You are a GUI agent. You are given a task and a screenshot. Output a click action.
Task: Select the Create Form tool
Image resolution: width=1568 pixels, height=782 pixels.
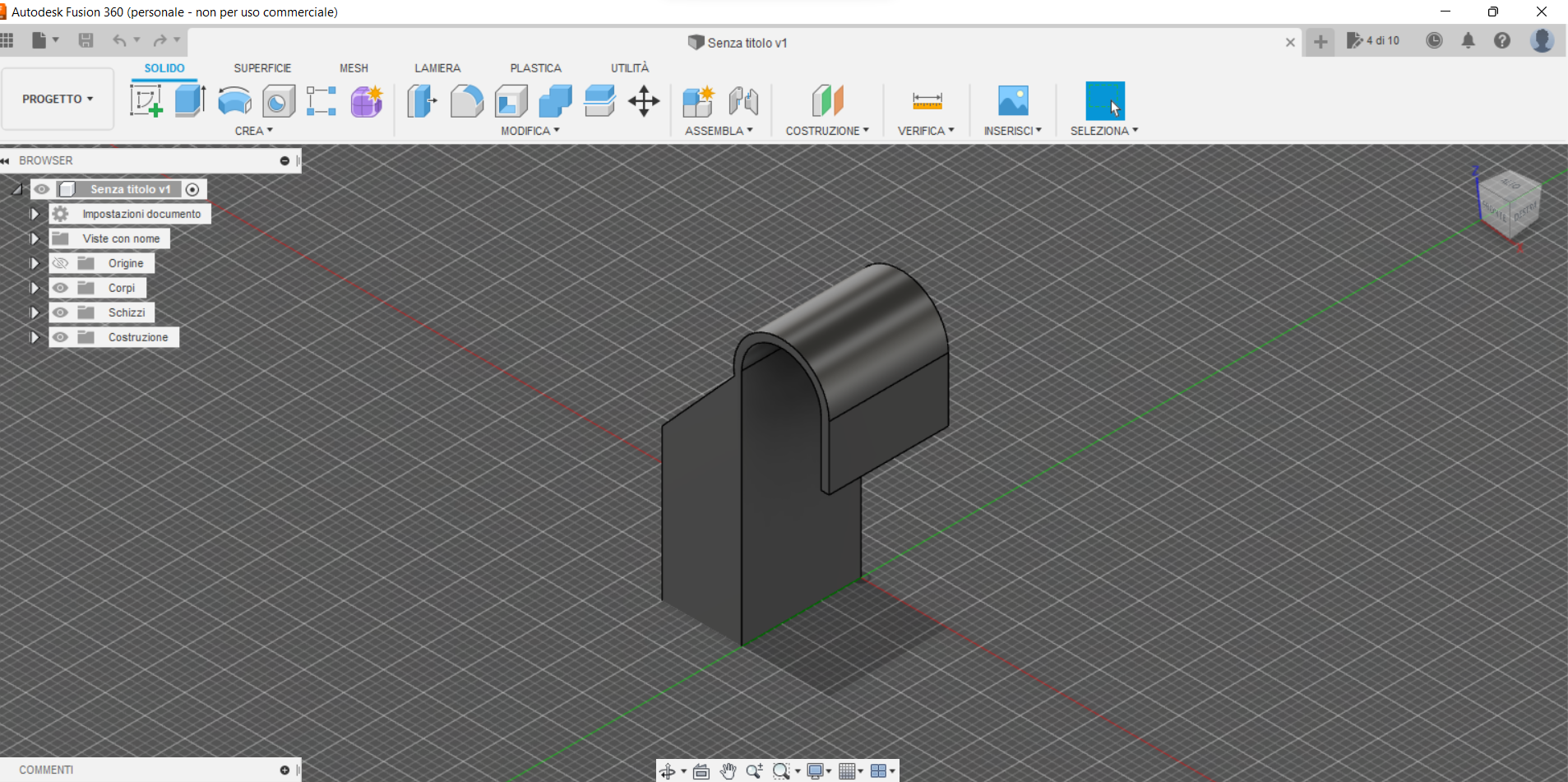point(367,101)
